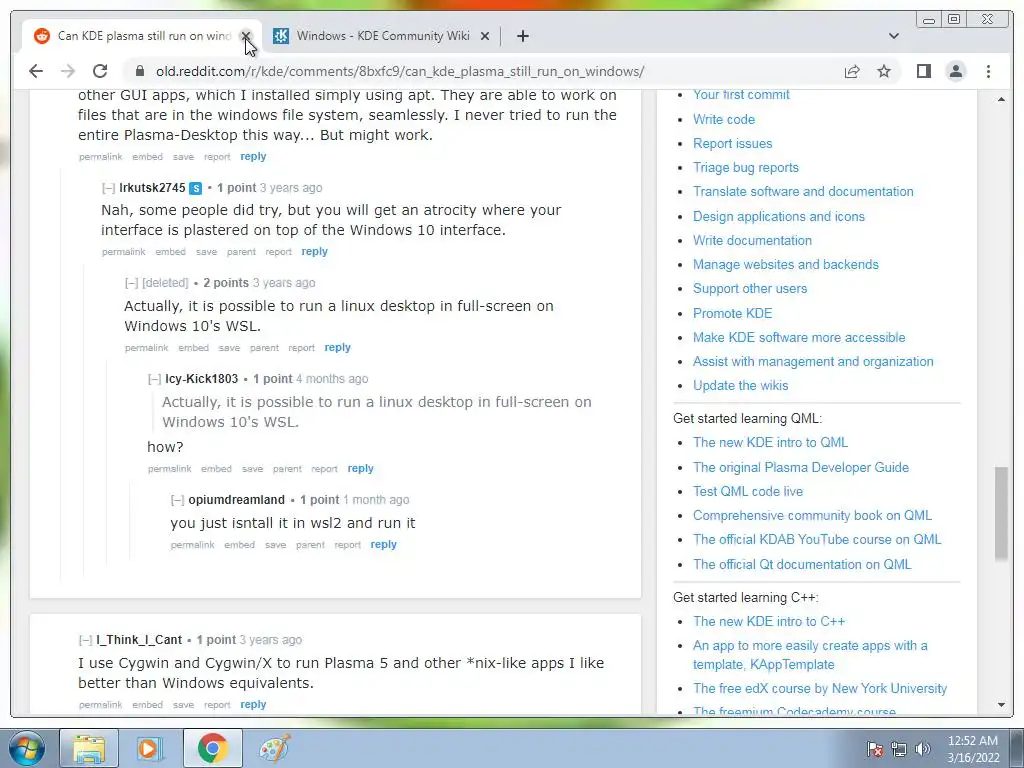Bookmark this page with star icon

click(884, 71)
